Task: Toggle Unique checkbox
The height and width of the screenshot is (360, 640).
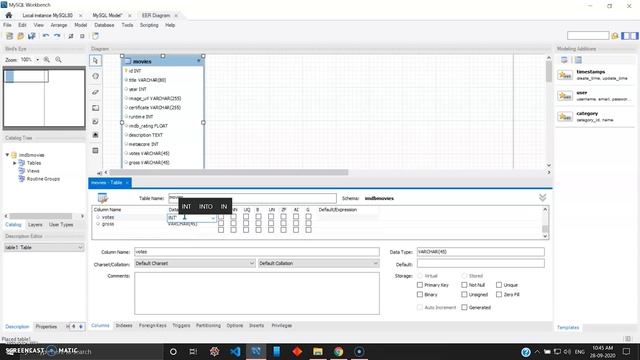Action: (499, 285)
